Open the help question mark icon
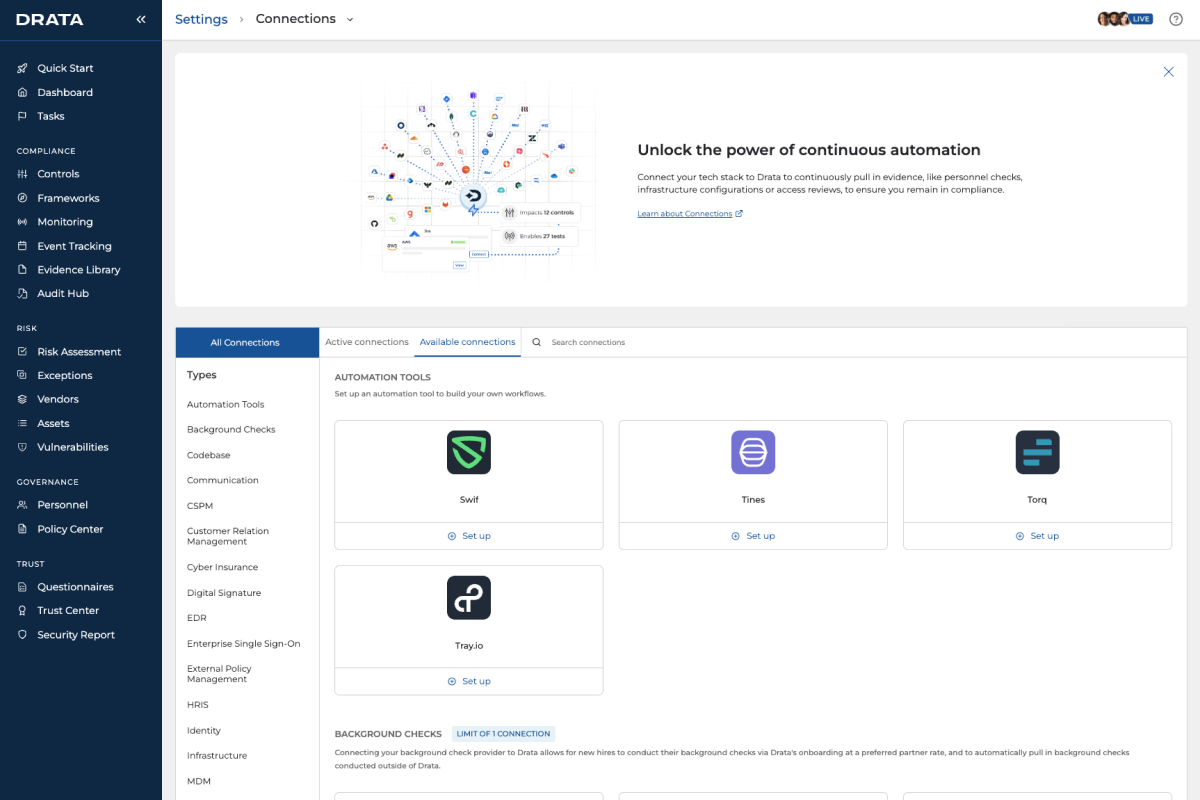Image resolution: width=1200 pixels, height=800 pixels. click(x=1175, y=19)
